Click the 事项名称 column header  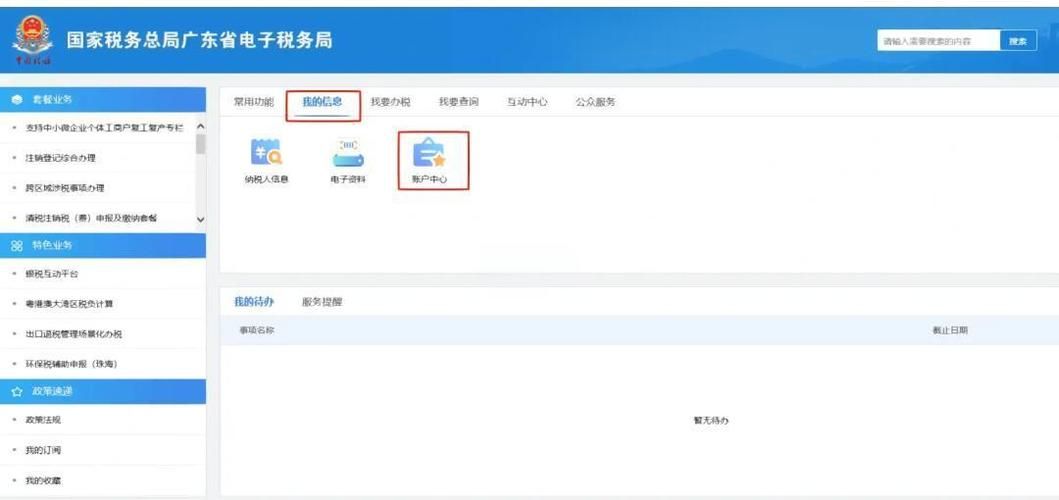(x=257, y=330)
